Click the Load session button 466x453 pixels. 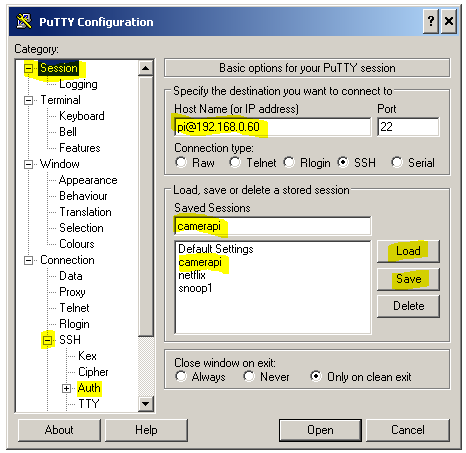click(408, 251)
